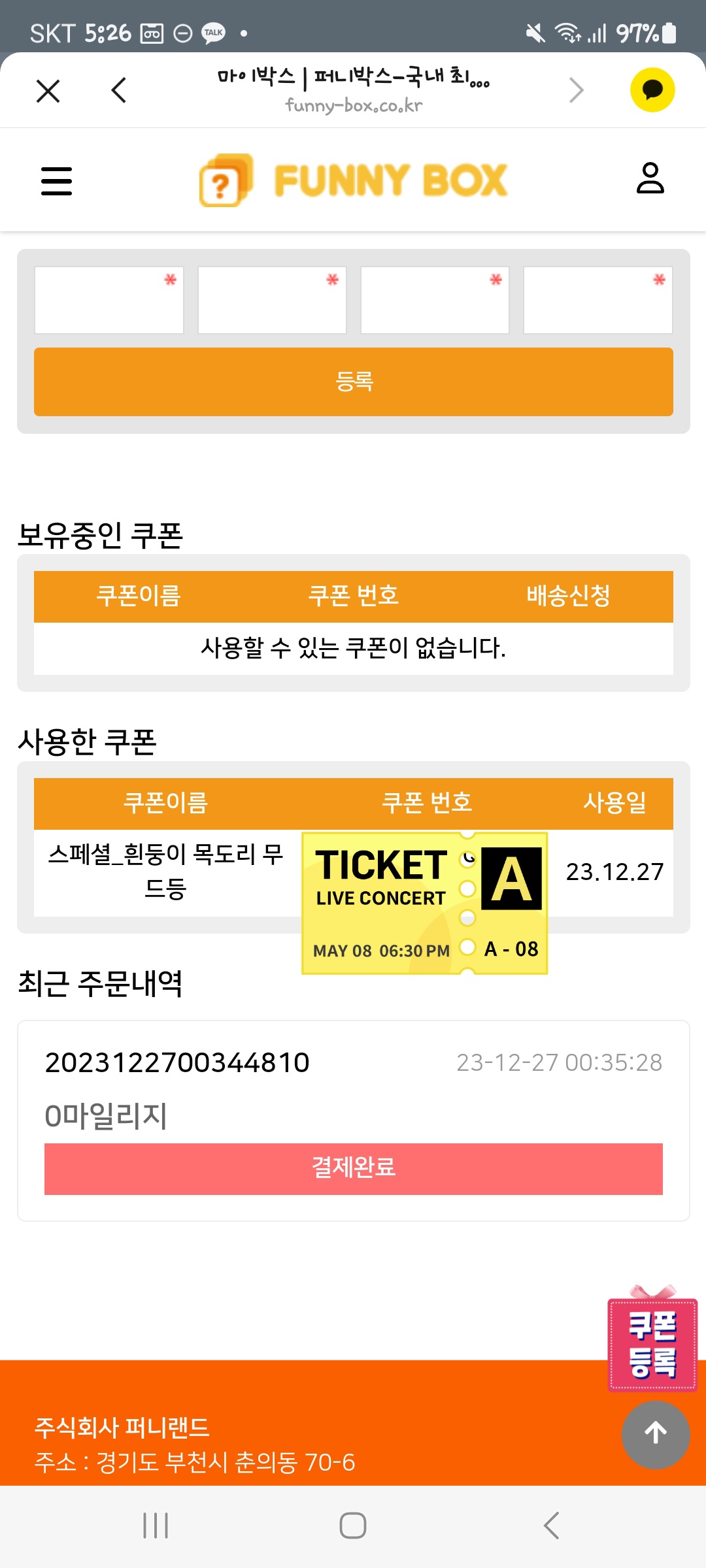This screenshot has height=1568, width=706.
Task: Focus the first coupon code field
Action: coord(109,301)
